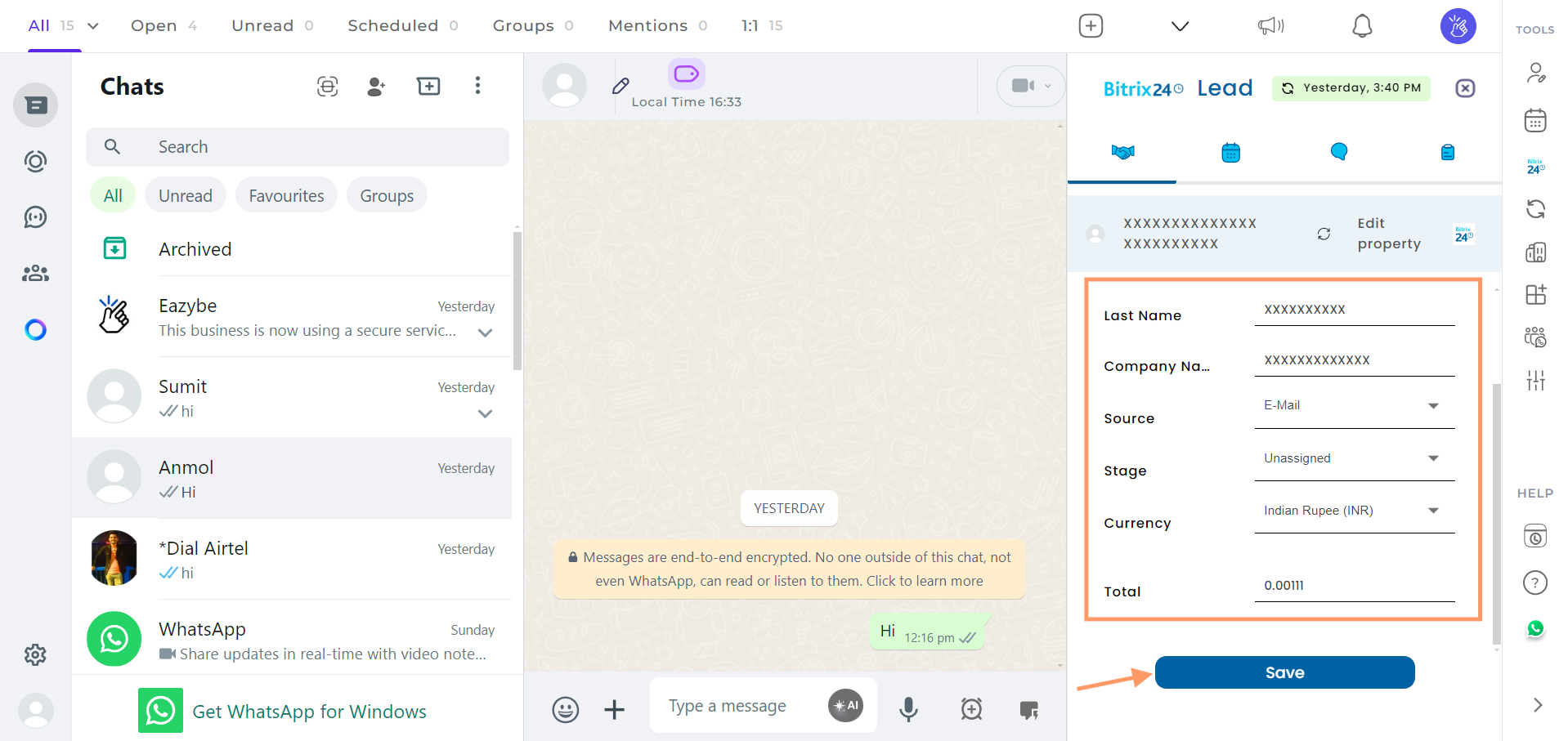
Task: Open the clipboard notes tab in Lead panel
Action: pyautogui.click(x=1447, y=152)
